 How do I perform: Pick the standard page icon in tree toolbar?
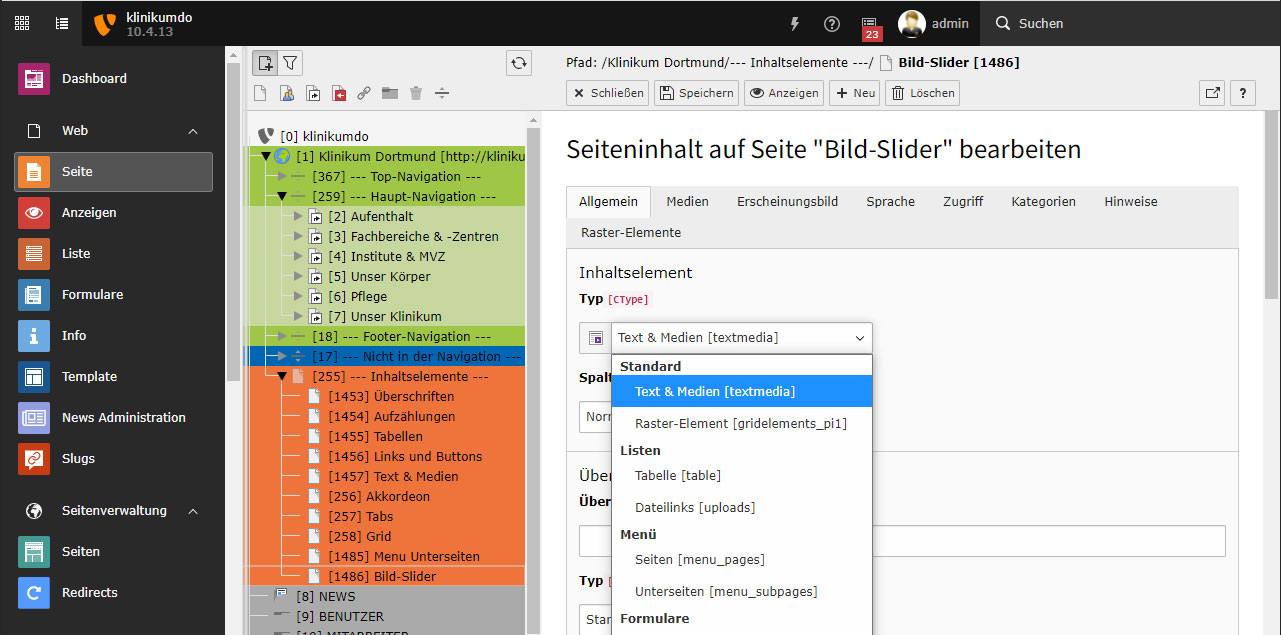pos(260,93)
